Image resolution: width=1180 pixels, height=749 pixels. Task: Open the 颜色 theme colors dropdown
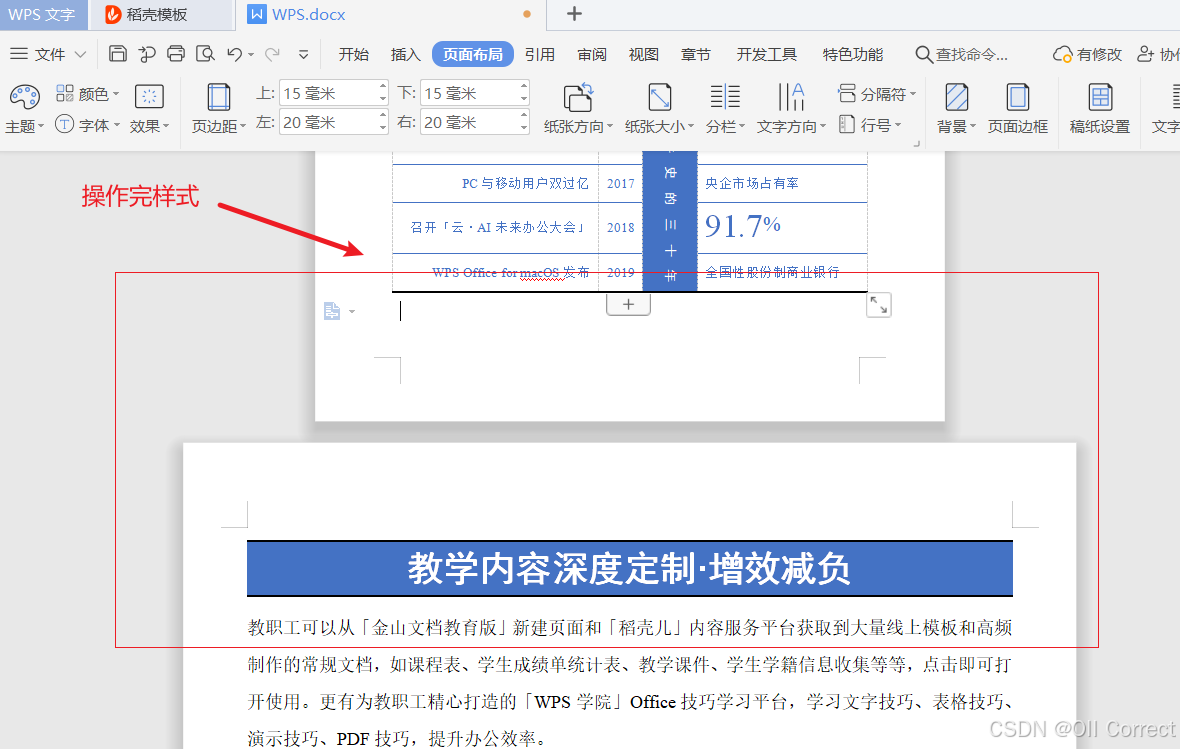[x=87, y=94]
